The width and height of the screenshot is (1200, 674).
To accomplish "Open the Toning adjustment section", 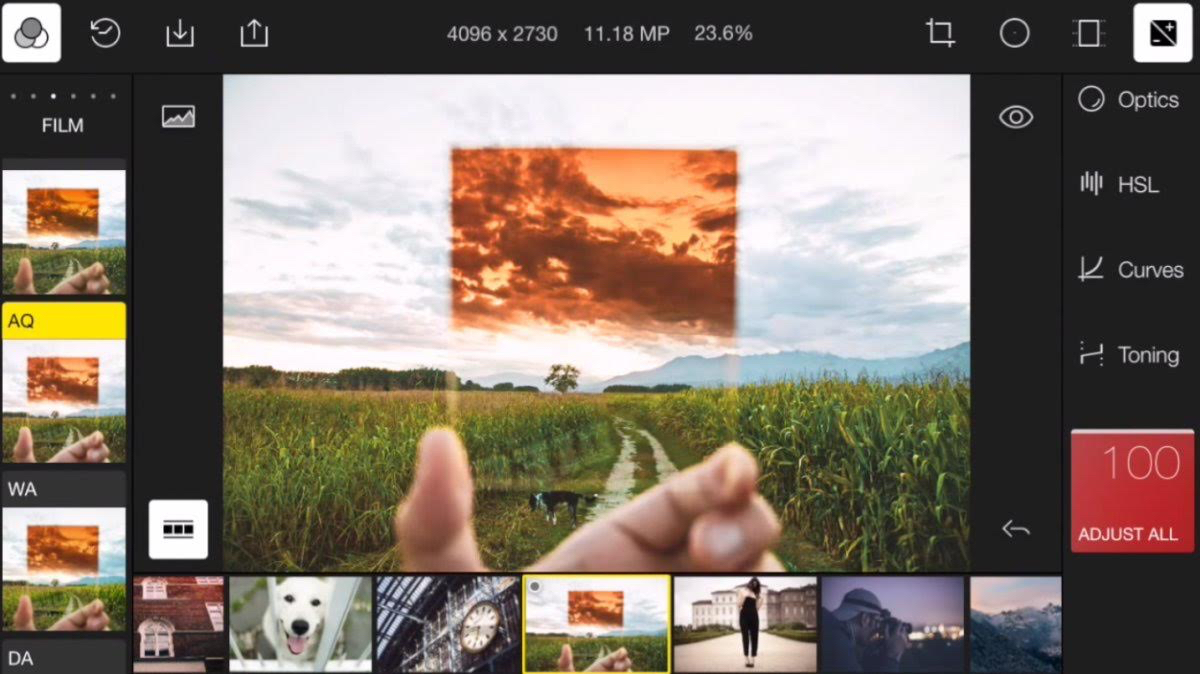I will click(1128, 355).
